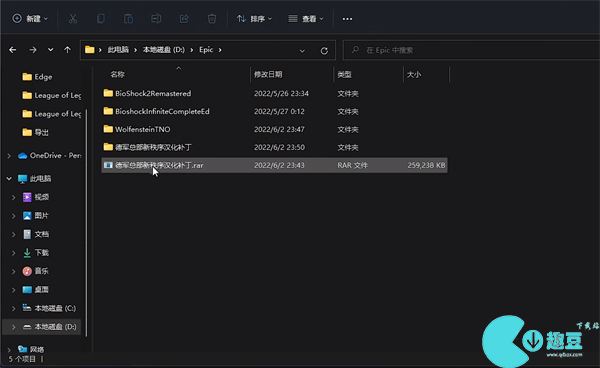This screenshot has width=600, height=368.
Task: Collapse the 此电脑 tree node
Action: (9, 179)
